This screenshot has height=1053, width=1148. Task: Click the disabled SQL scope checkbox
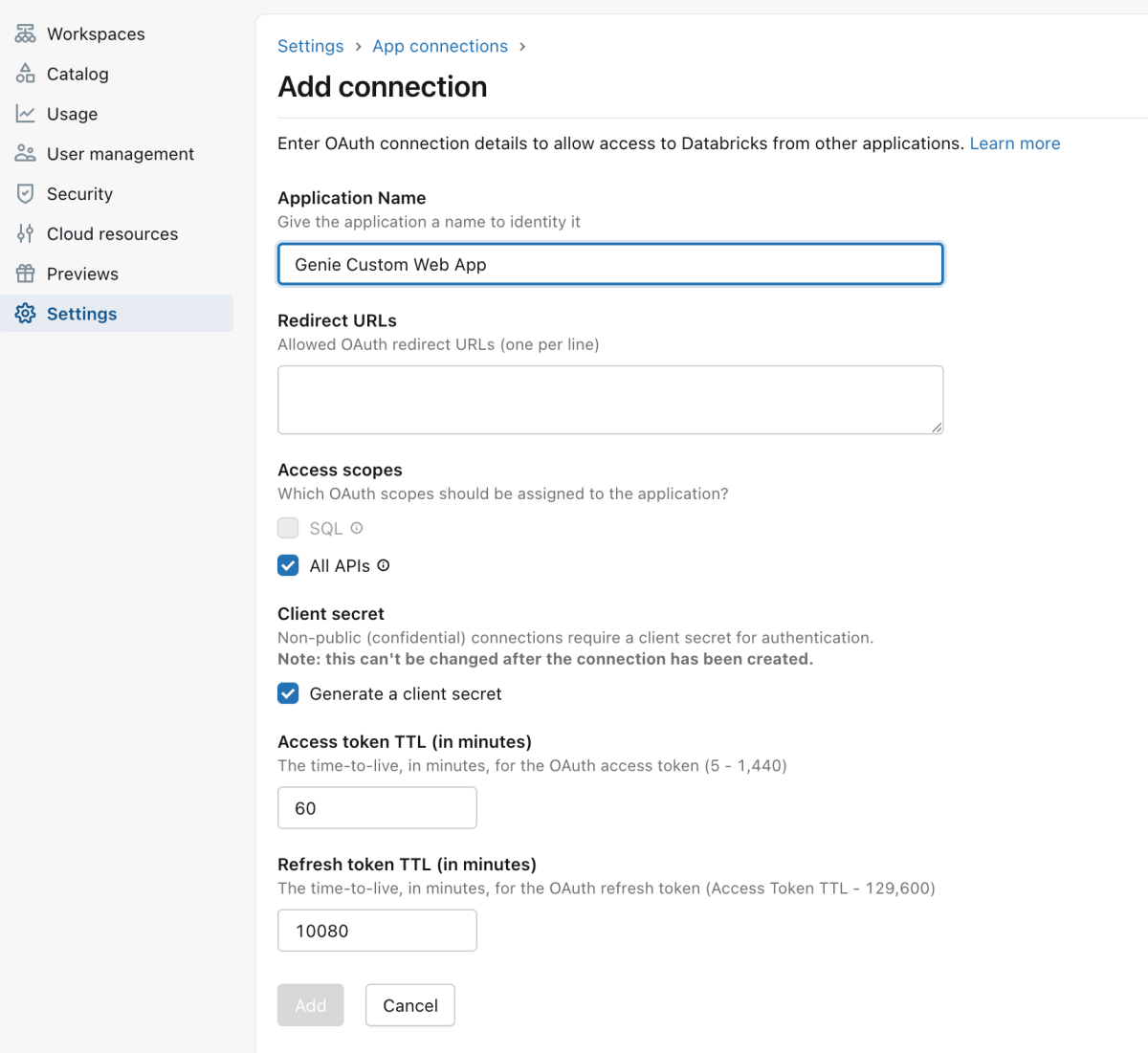[x=288, y=527]
